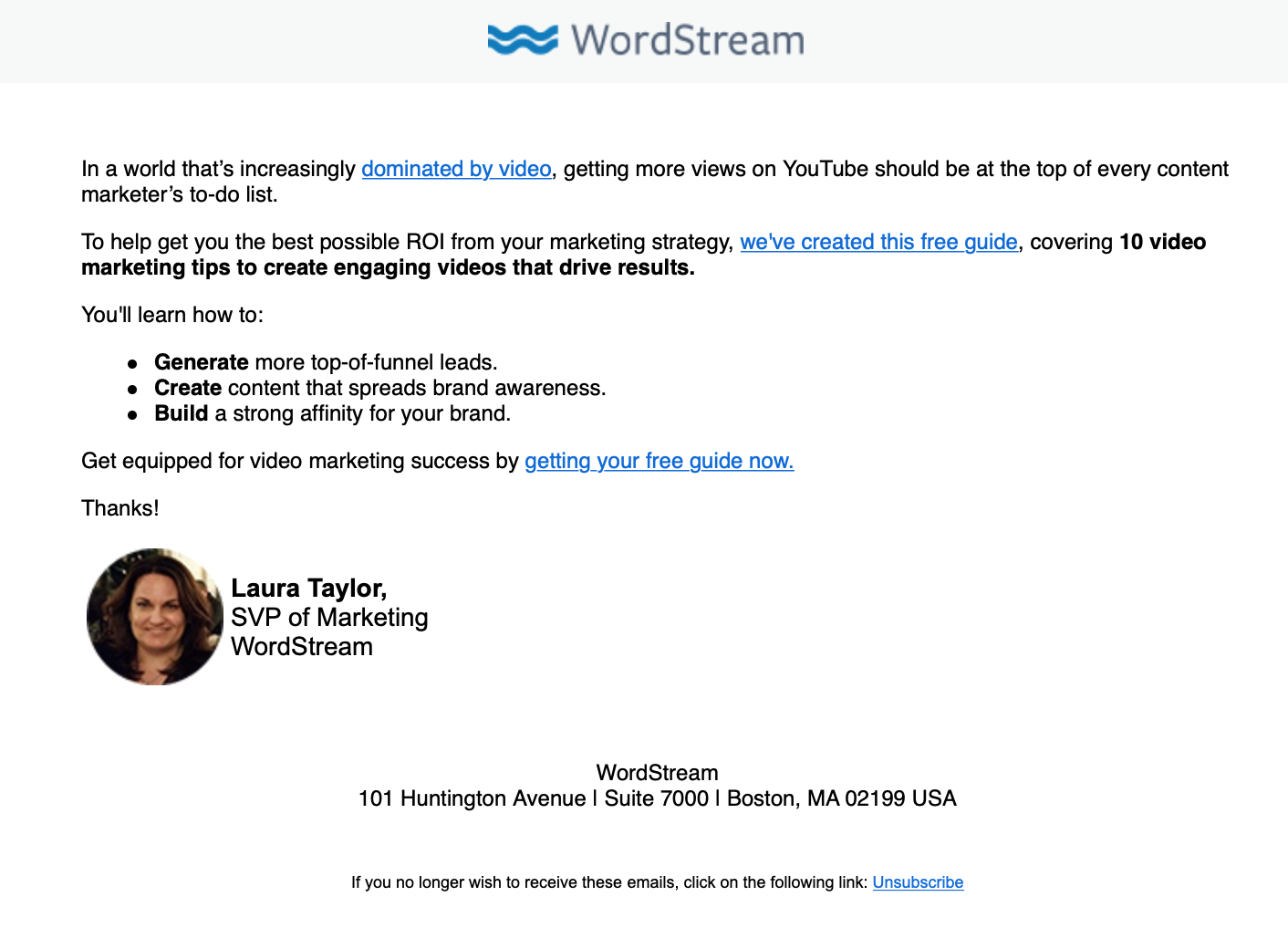Click the 'Laura Taylor' name in signature

tap(308, 589)
